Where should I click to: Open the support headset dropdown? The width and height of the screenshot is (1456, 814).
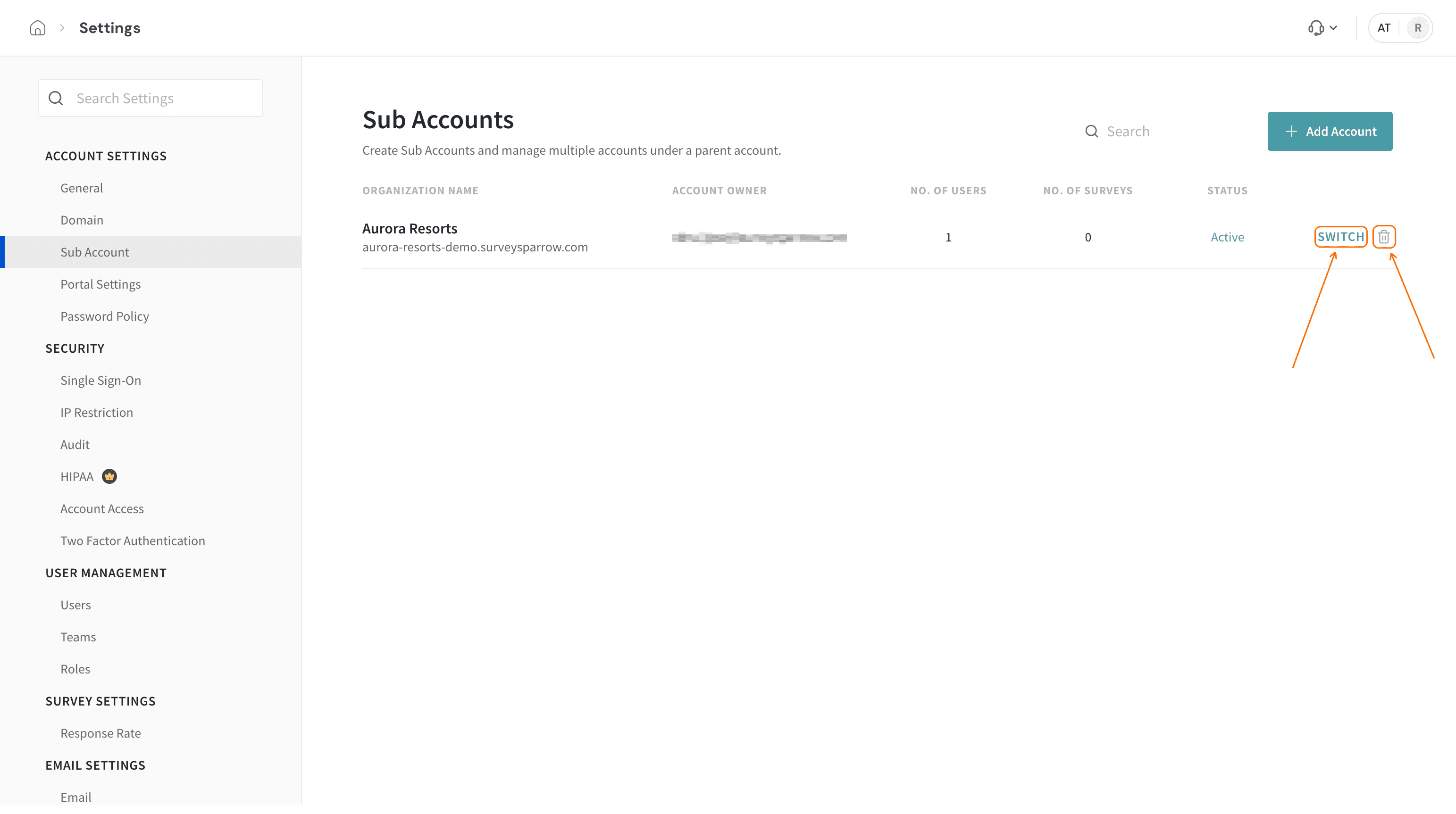pyautogui.click(x=1322, y=28)
